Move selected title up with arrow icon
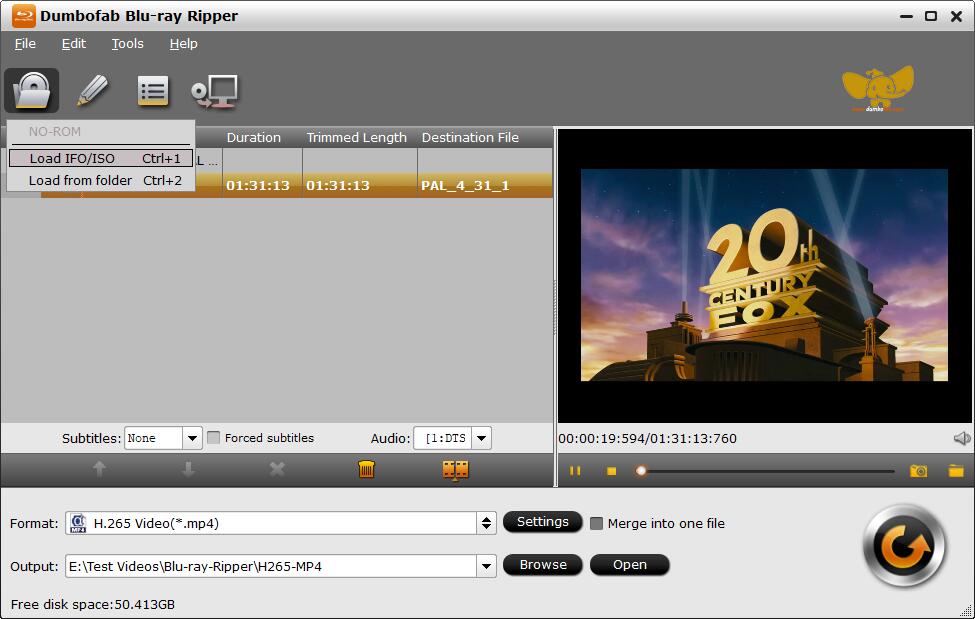 (x=99, y=469)
